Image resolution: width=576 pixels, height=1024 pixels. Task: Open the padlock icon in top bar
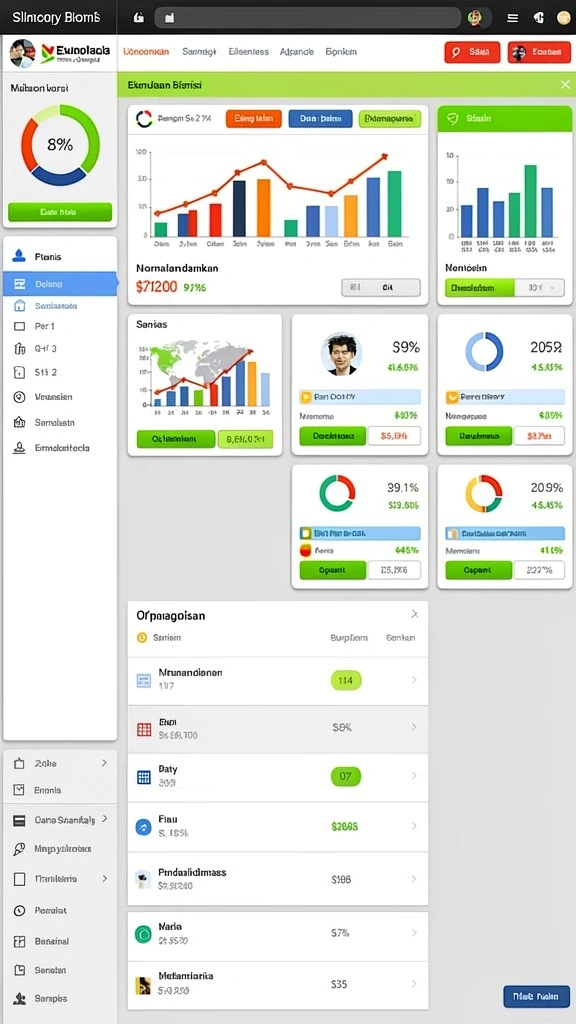click(x=138, y=18)
